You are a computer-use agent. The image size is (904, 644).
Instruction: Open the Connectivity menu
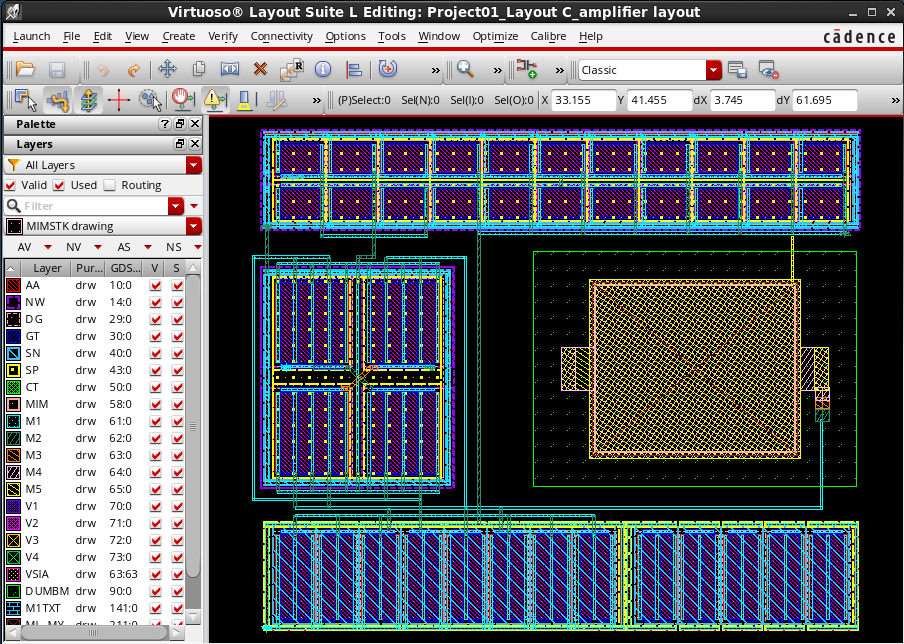tap(281, 36)
